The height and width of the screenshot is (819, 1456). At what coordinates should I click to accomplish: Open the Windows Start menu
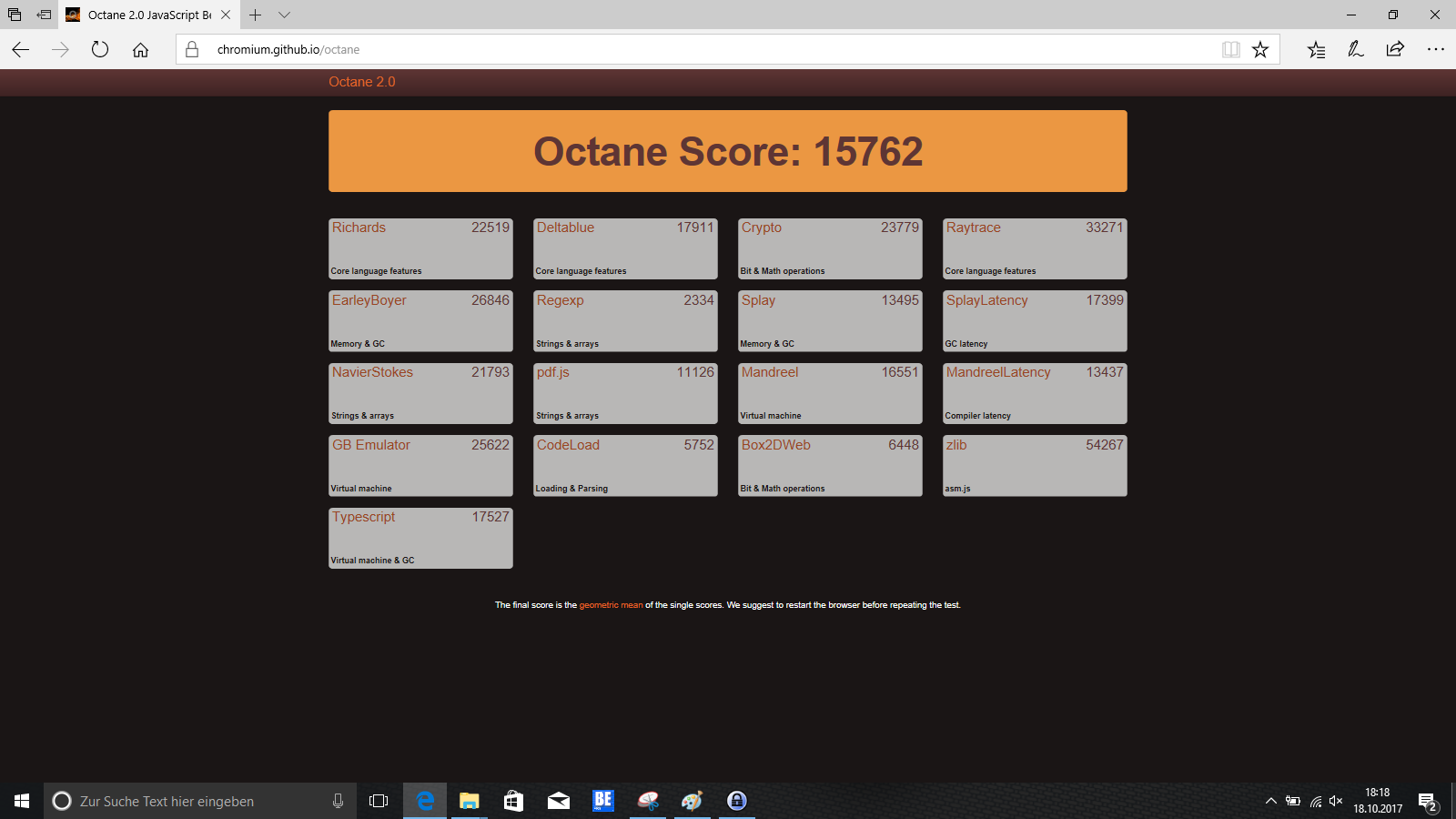pyautogui.click(x=22, y=801)
